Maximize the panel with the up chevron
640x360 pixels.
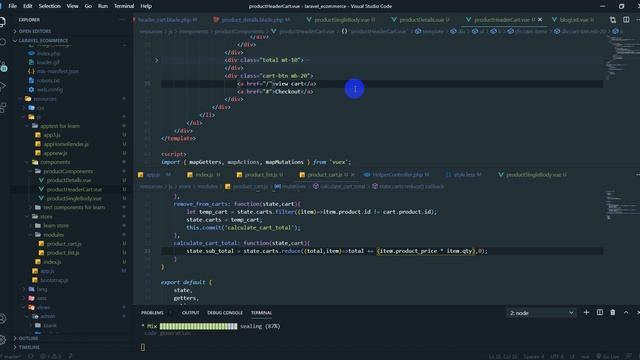[626, 313]
